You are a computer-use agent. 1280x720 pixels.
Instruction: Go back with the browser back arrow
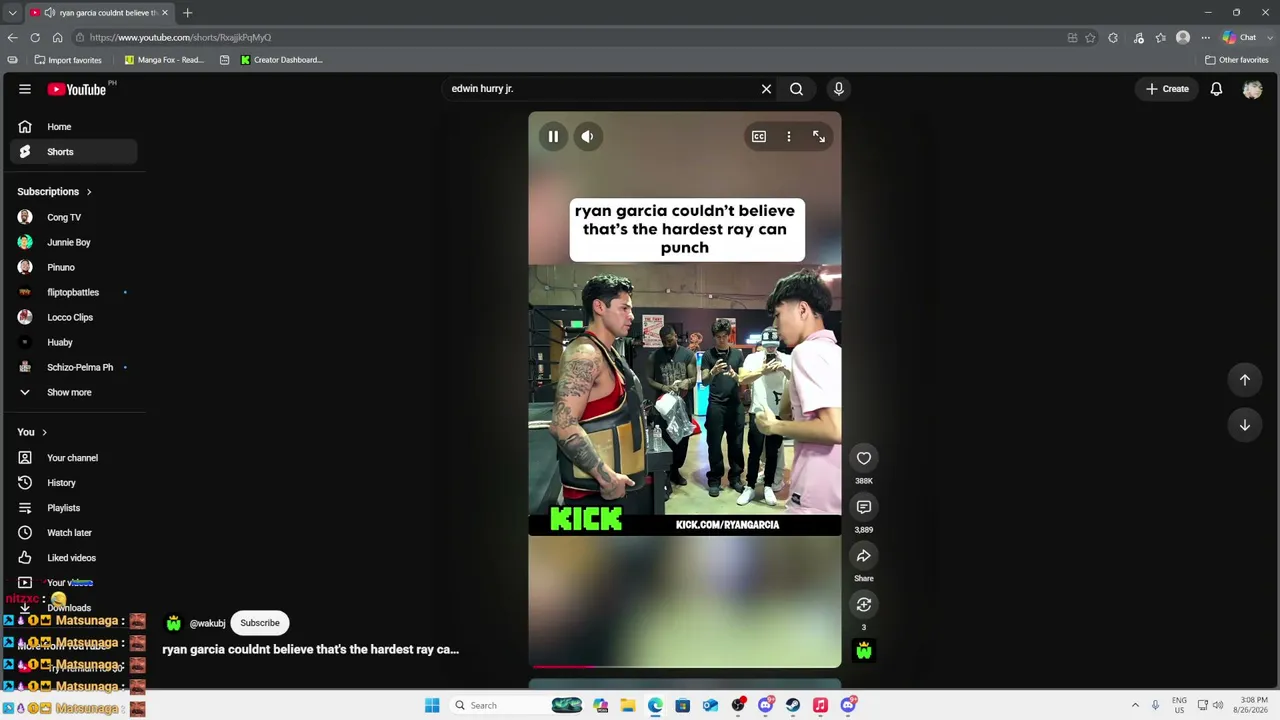point(12,38)
